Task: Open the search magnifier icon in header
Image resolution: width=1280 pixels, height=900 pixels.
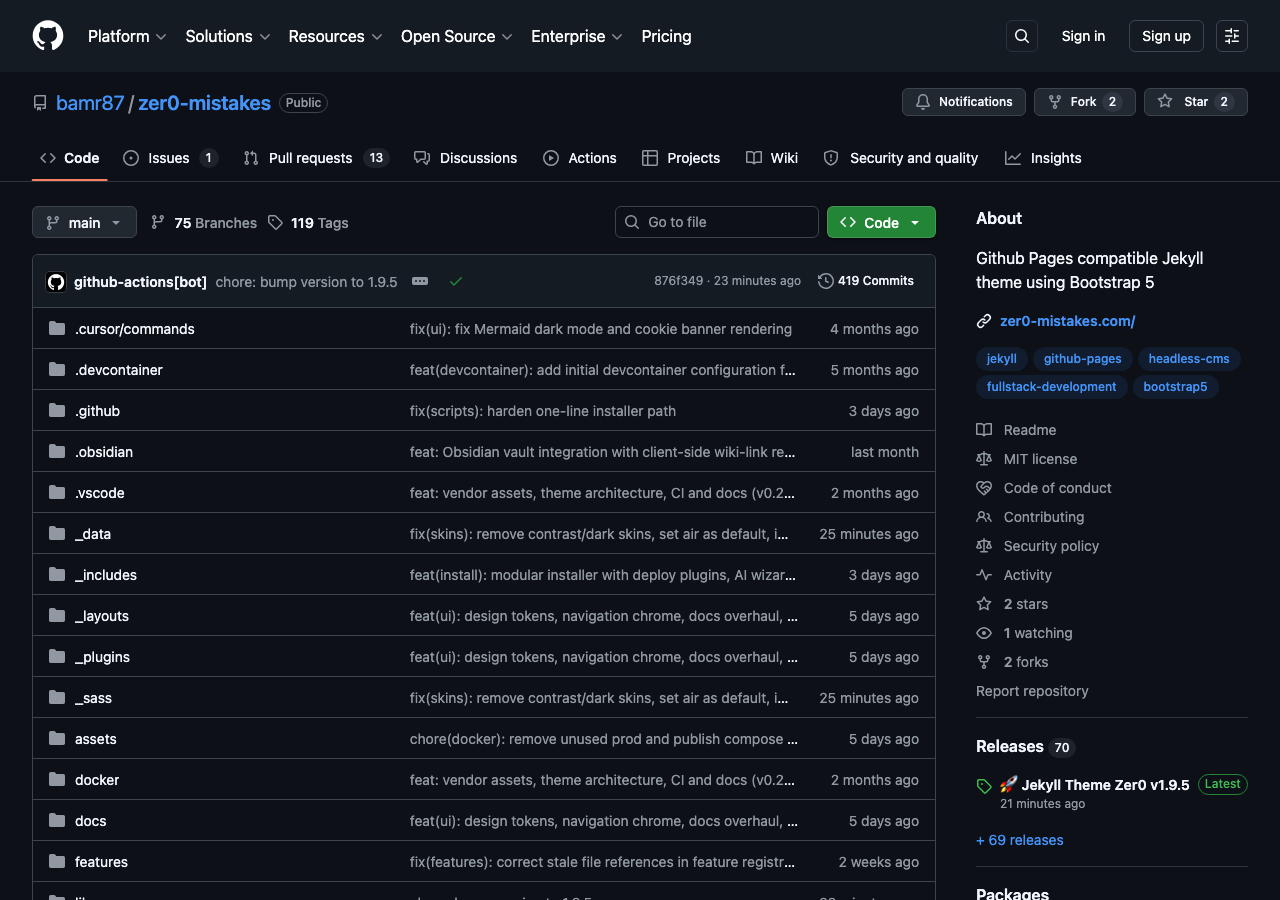Action: pos(1022,36)
